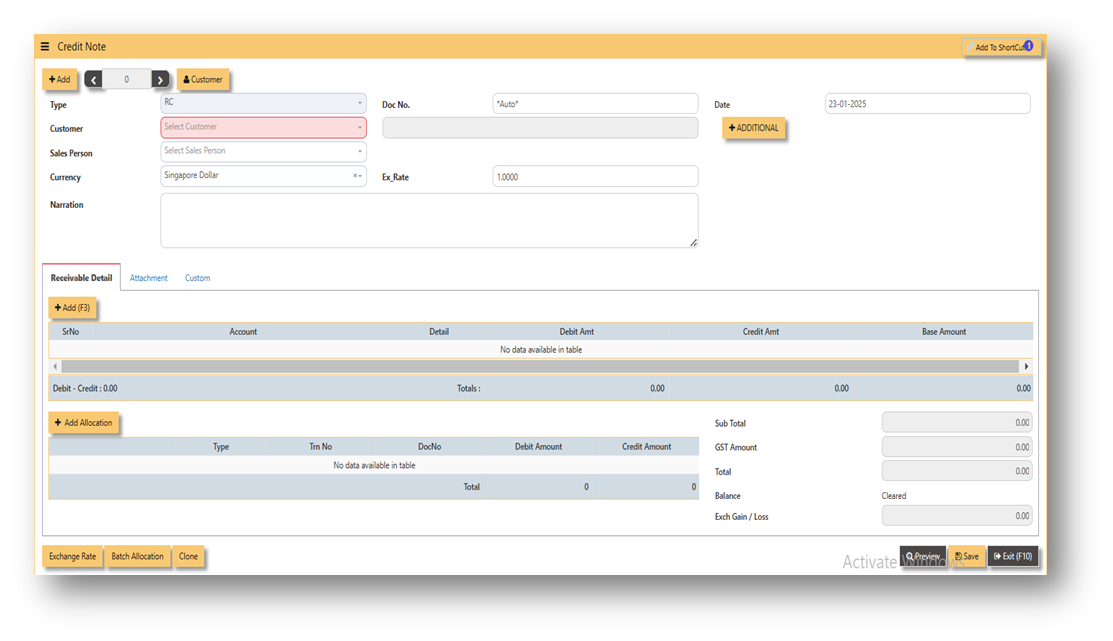Open the Type dropdown showing RC
The image size is (1113, 641).
click(x=263, y=103)
